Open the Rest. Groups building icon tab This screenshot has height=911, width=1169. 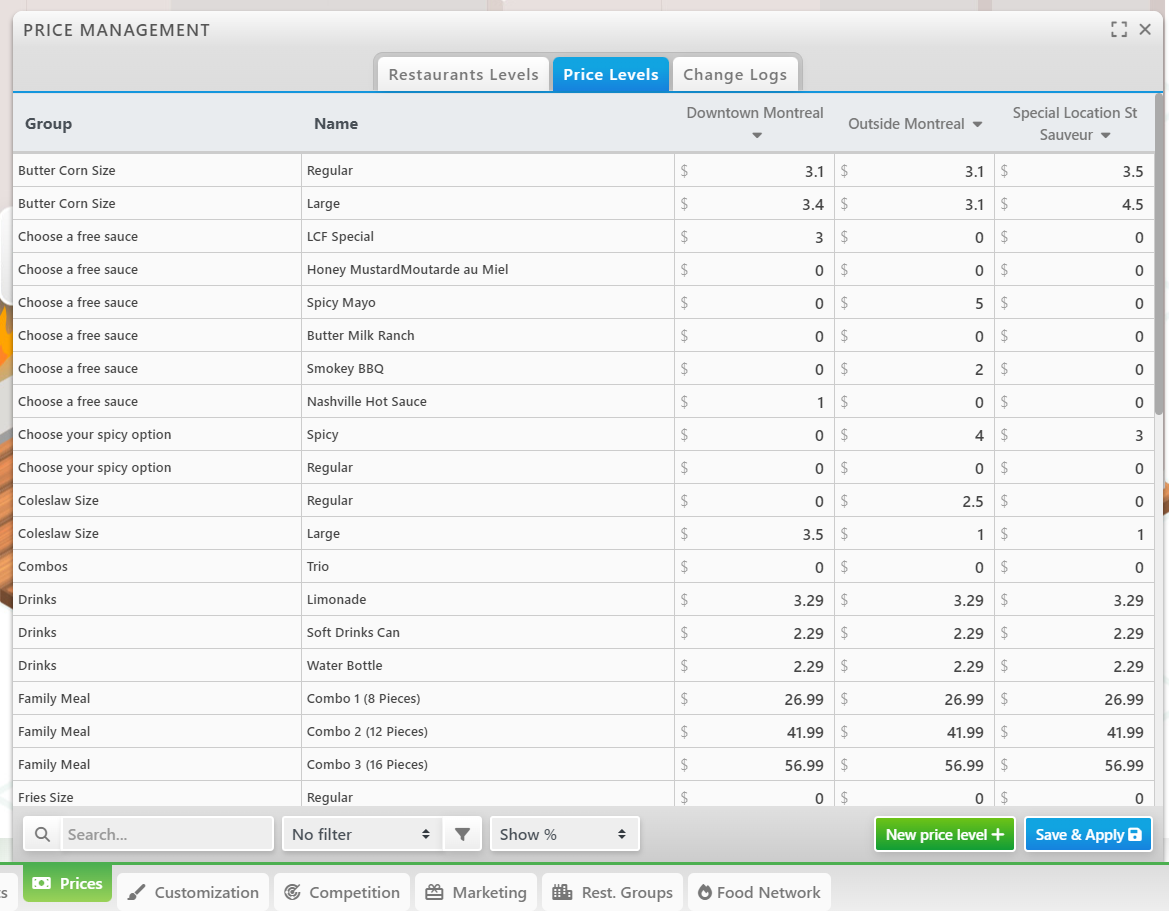click(612, 892)
